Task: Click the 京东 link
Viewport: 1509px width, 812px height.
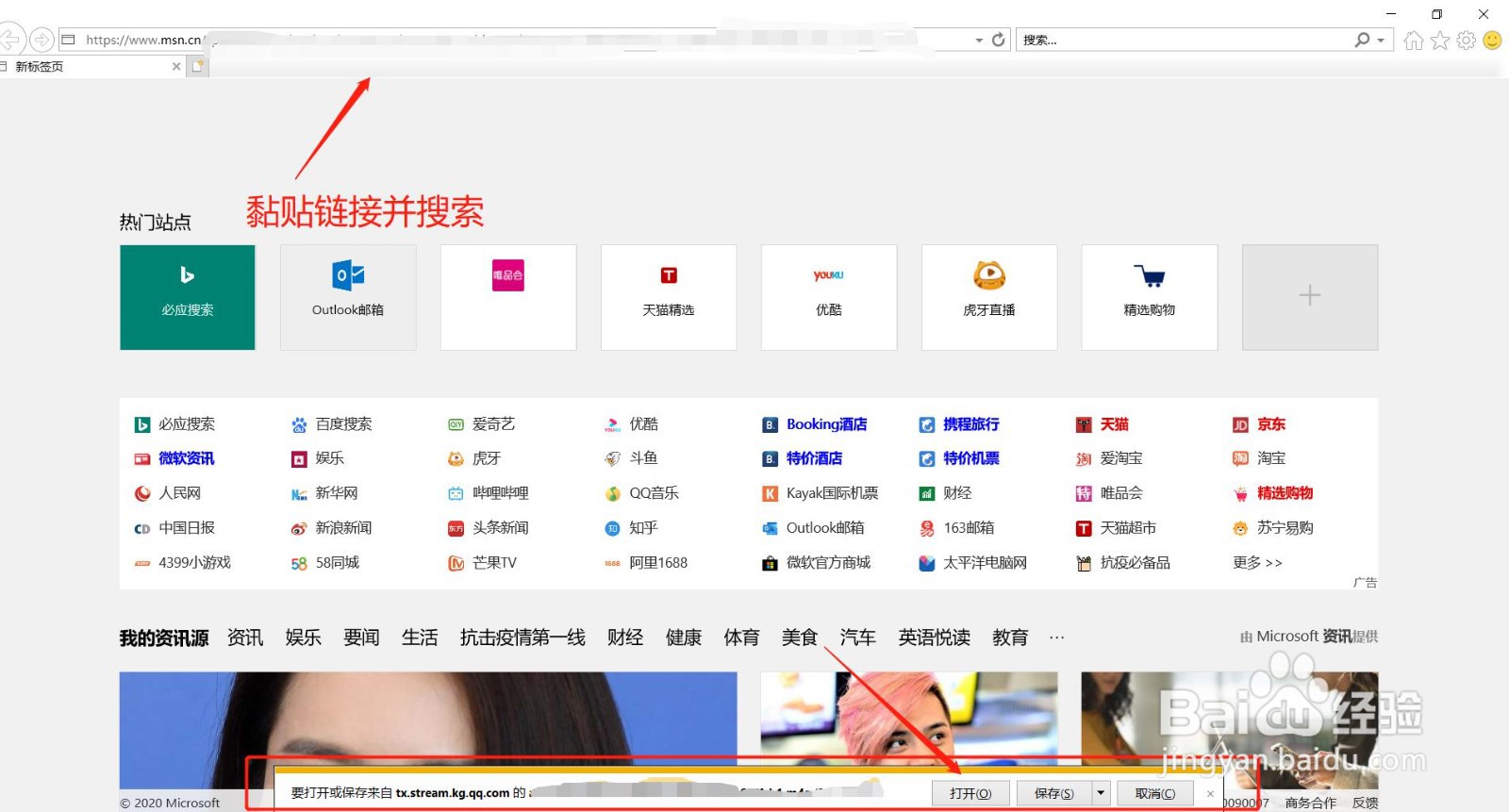Action: point(1271,424)
